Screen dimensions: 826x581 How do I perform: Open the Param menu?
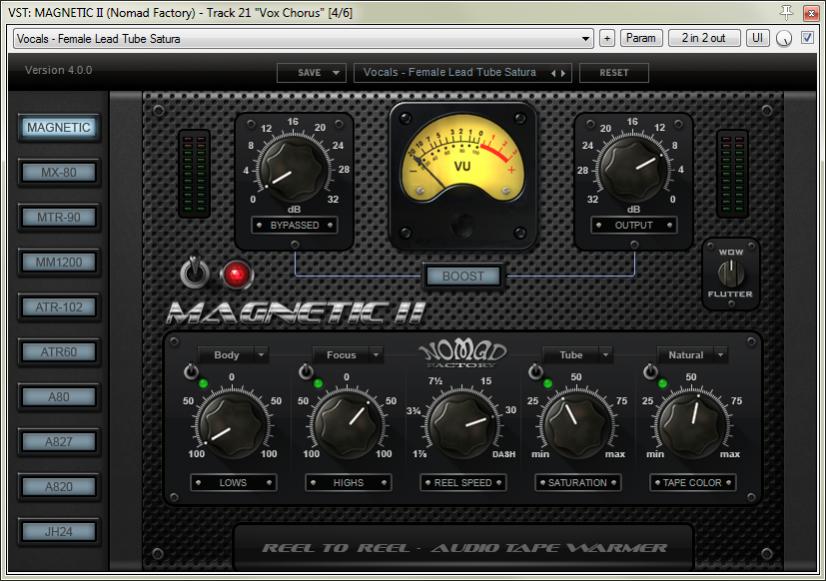coord(641,38)
